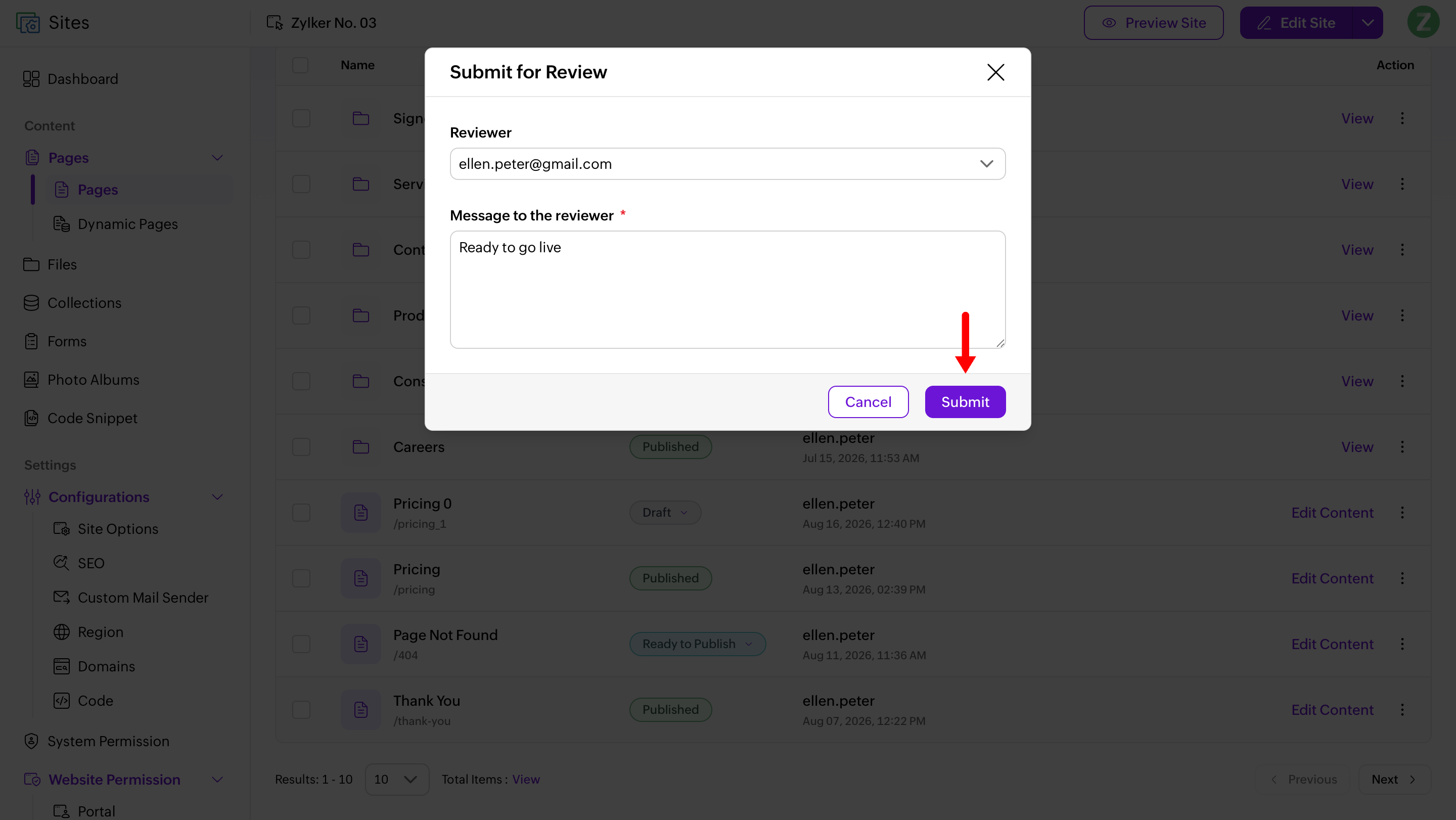Click the Preview Site button
The width and height of the screenshot is (1456, 820).
click(1154, 23)
